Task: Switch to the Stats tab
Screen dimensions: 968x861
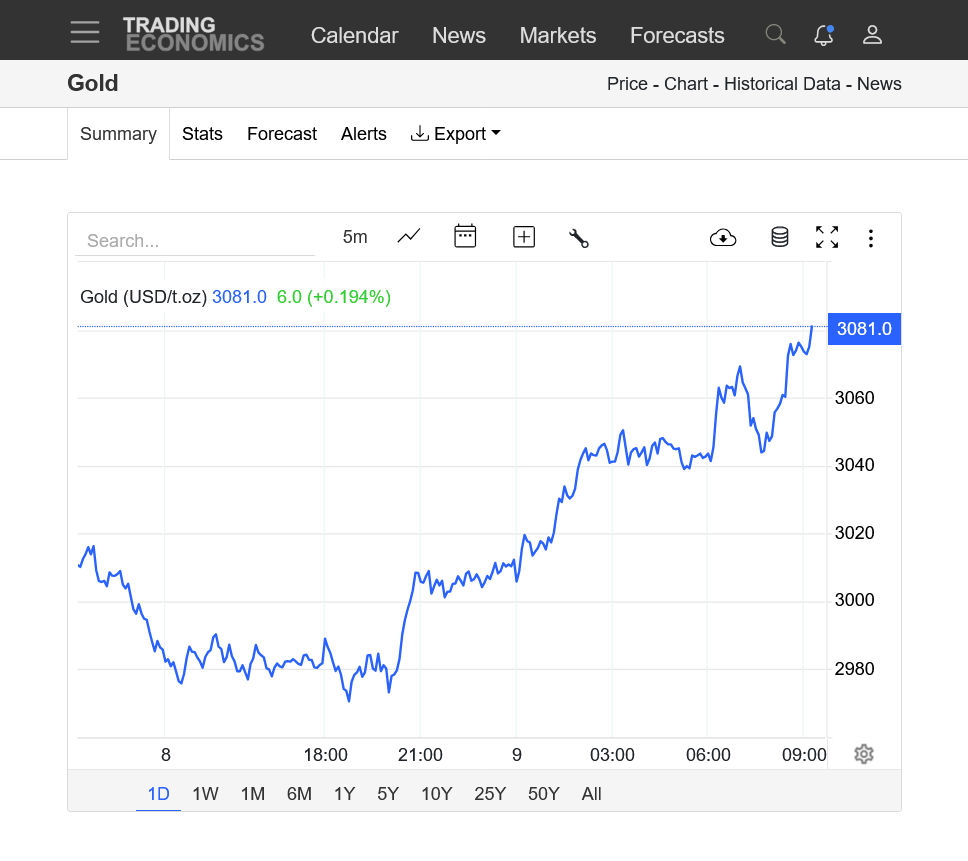Action: point(202,134)
